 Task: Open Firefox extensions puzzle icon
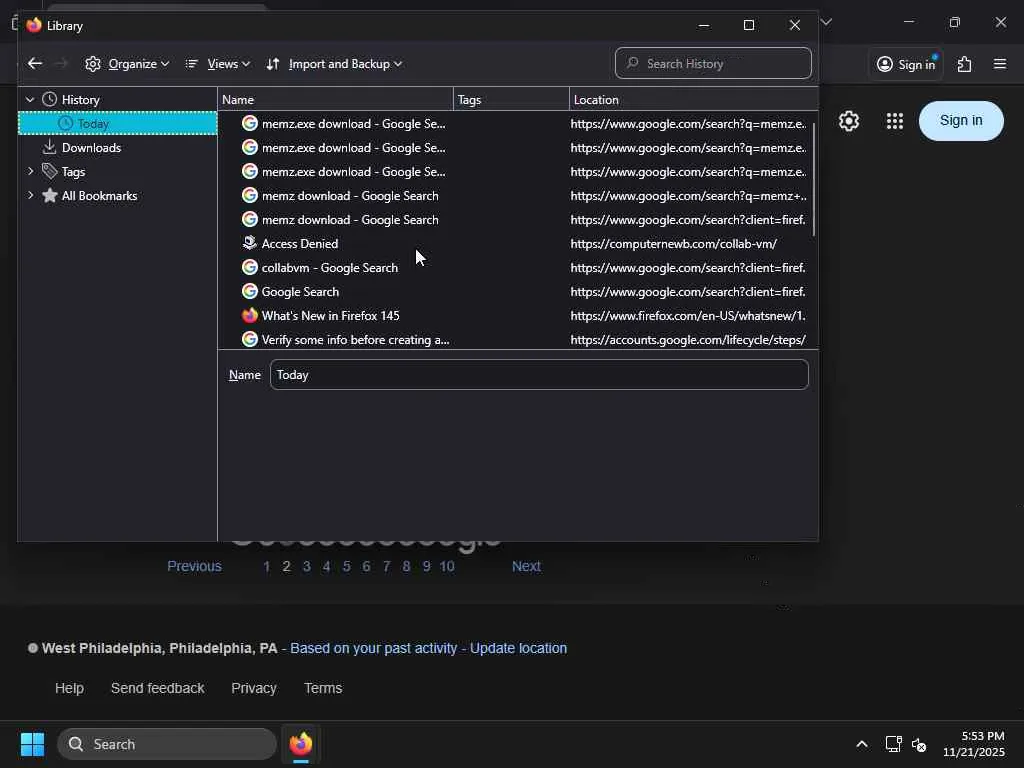pos(965,64)
